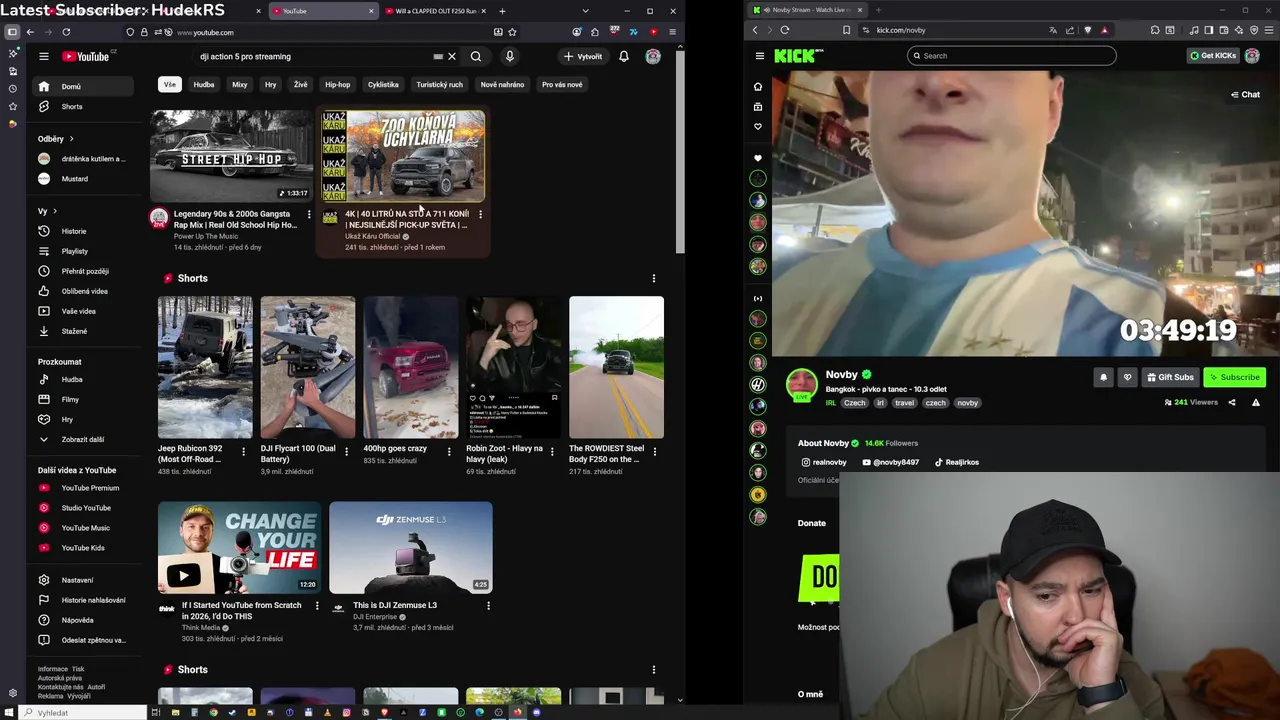The image size is (1280, 720).
Task: Select the Mixy filter chip
Action: tap(240, 84)
